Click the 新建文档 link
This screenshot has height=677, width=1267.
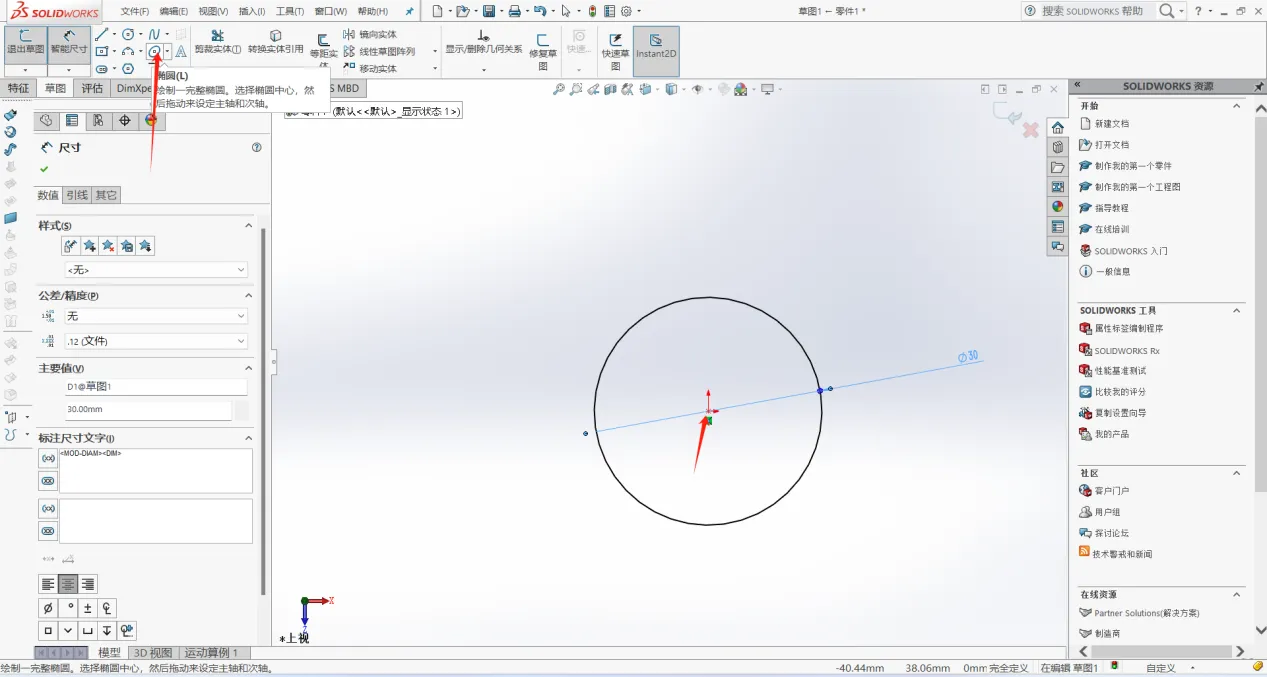point(1111,124)
